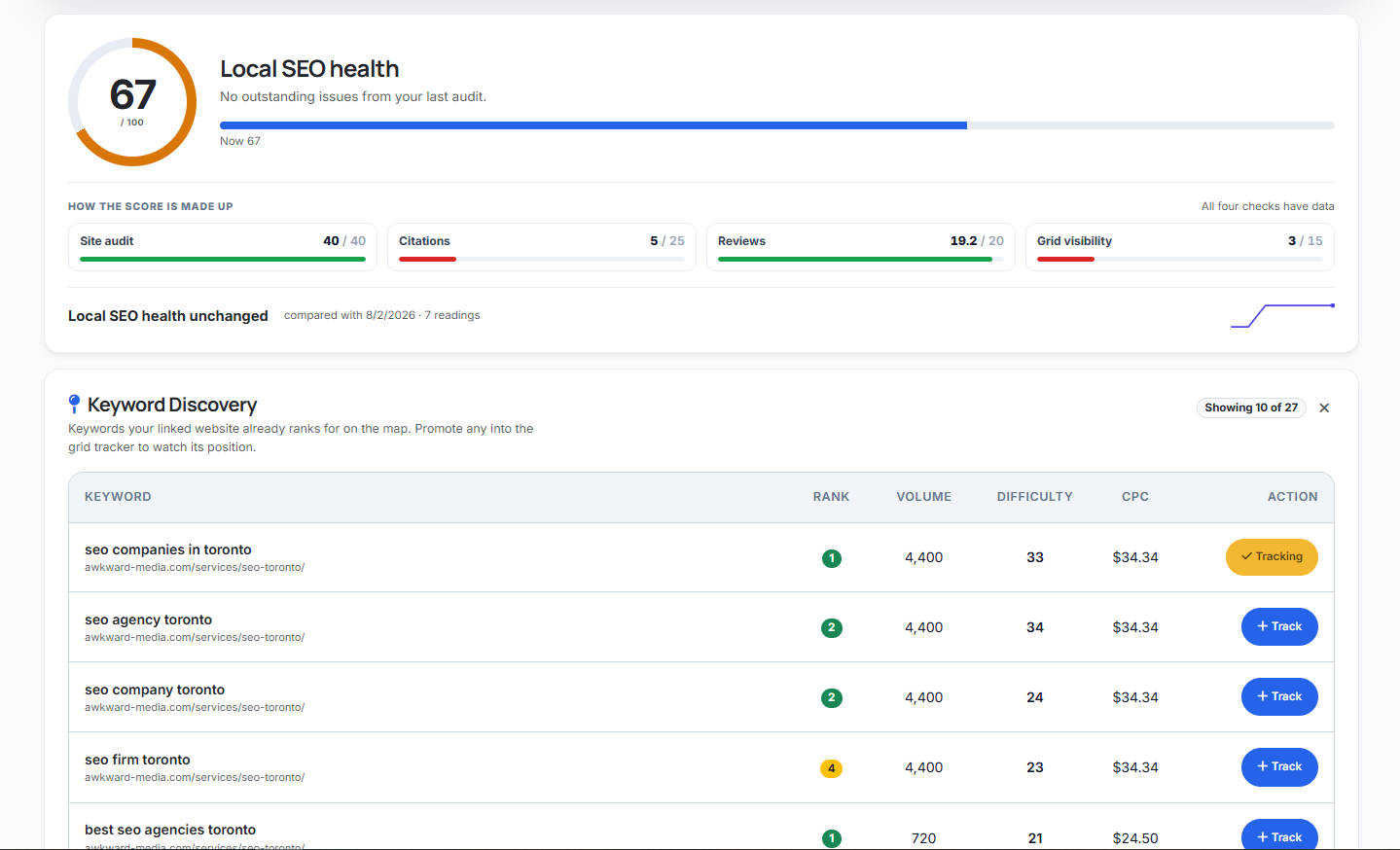
Task: Click the Site audit score bar
Action: 223,260
